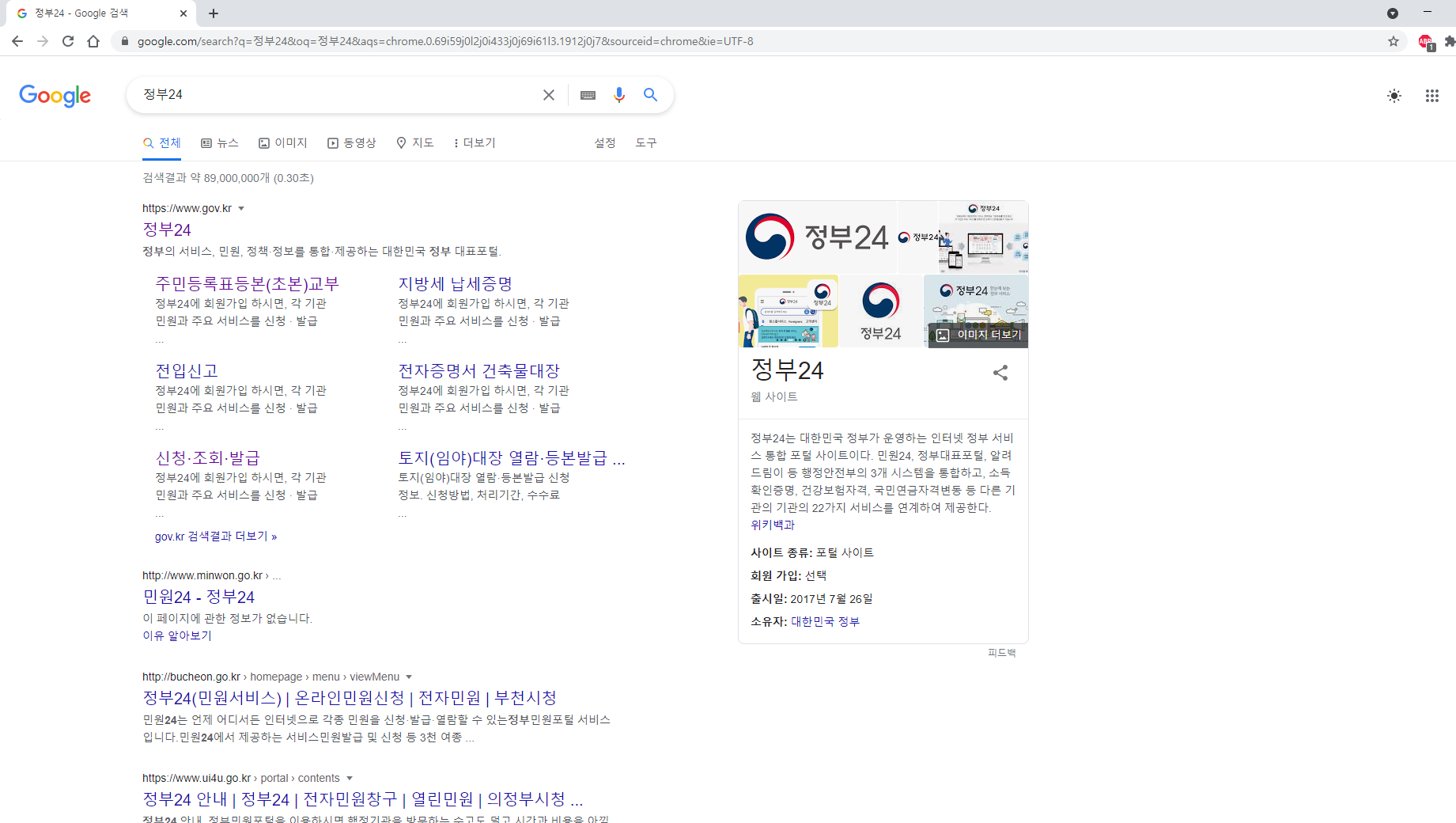
Task: Bookmark this page with star icon
Action: pyautogui.click(x=1394, y=41)
